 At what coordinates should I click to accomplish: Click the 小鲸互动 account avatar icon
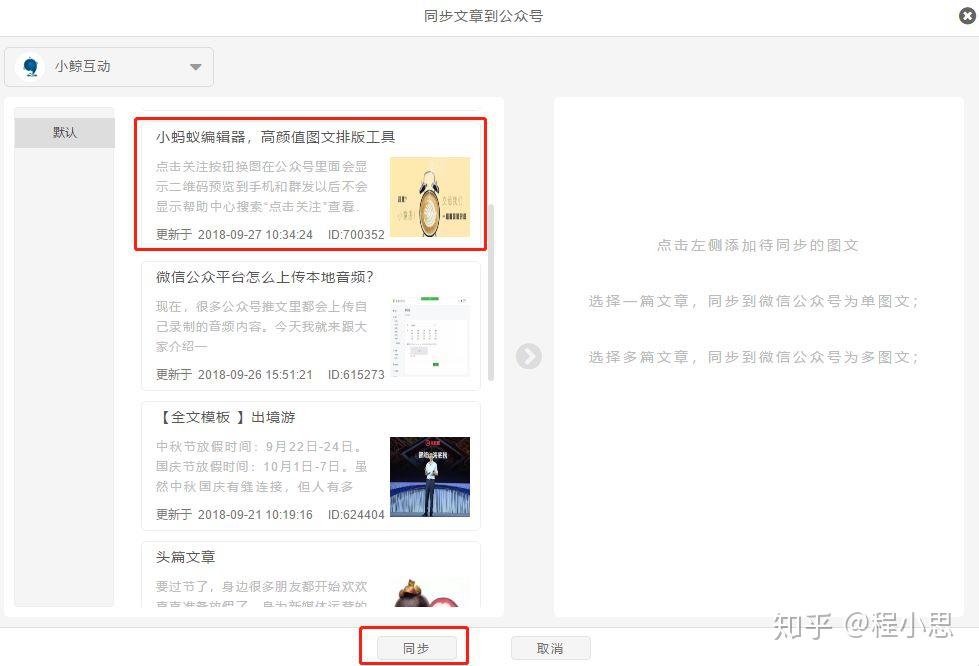coord(30,66)
